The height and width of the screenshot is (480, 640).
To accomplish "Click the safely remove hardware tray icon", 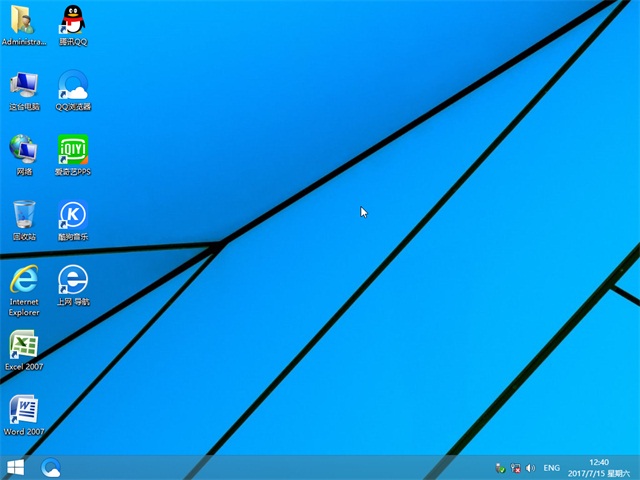I will pos(500,468).
